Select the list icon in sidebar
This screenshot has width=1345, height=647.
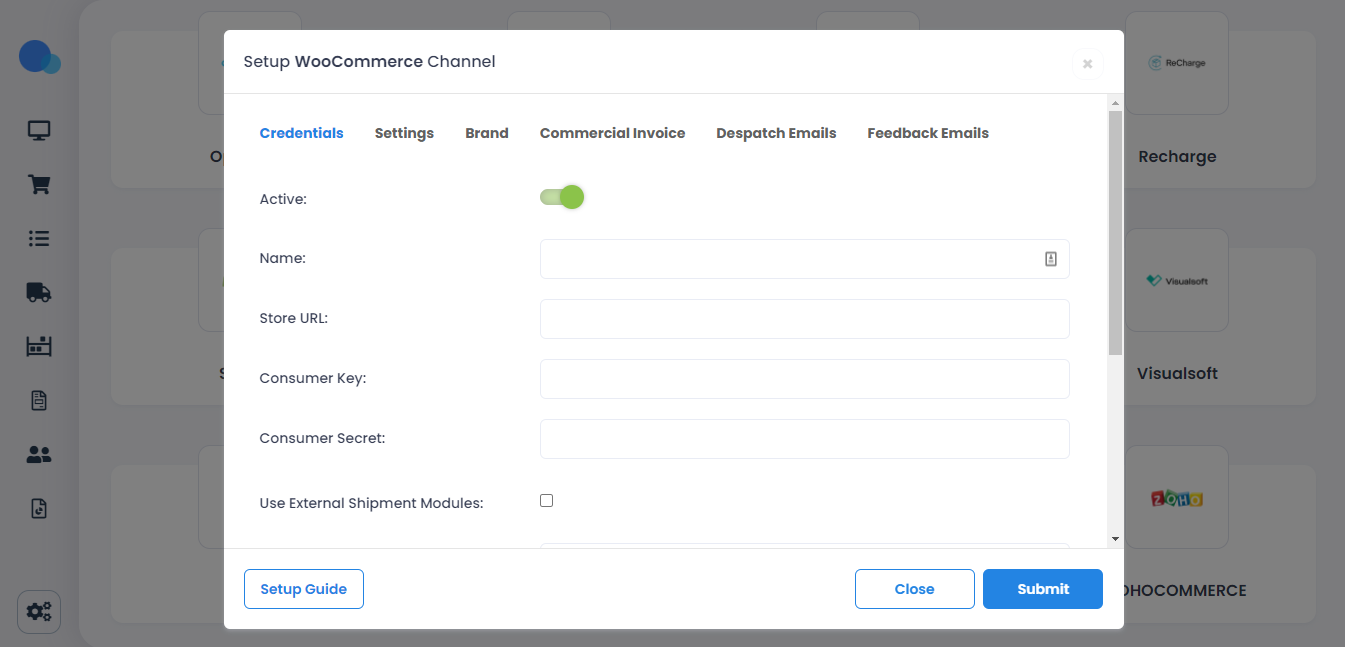pyautogui.click(x=39, y=239)
